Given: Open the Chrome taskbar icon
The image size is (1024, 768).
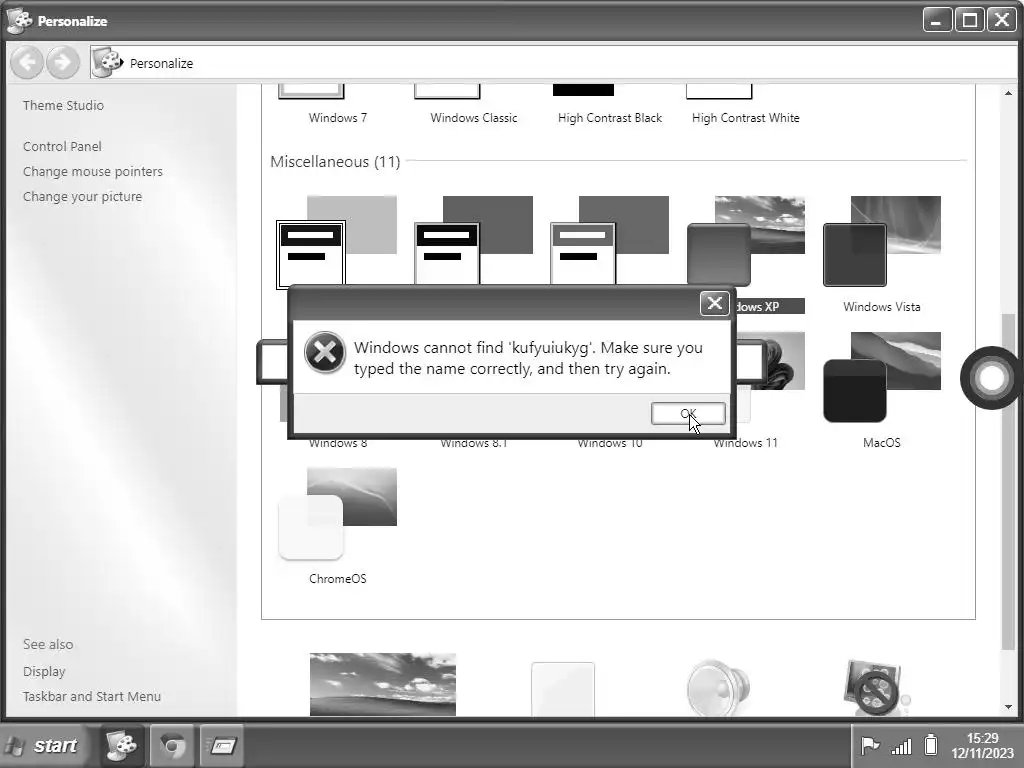Looking at the screenshot, I should (x=172, y=745).
